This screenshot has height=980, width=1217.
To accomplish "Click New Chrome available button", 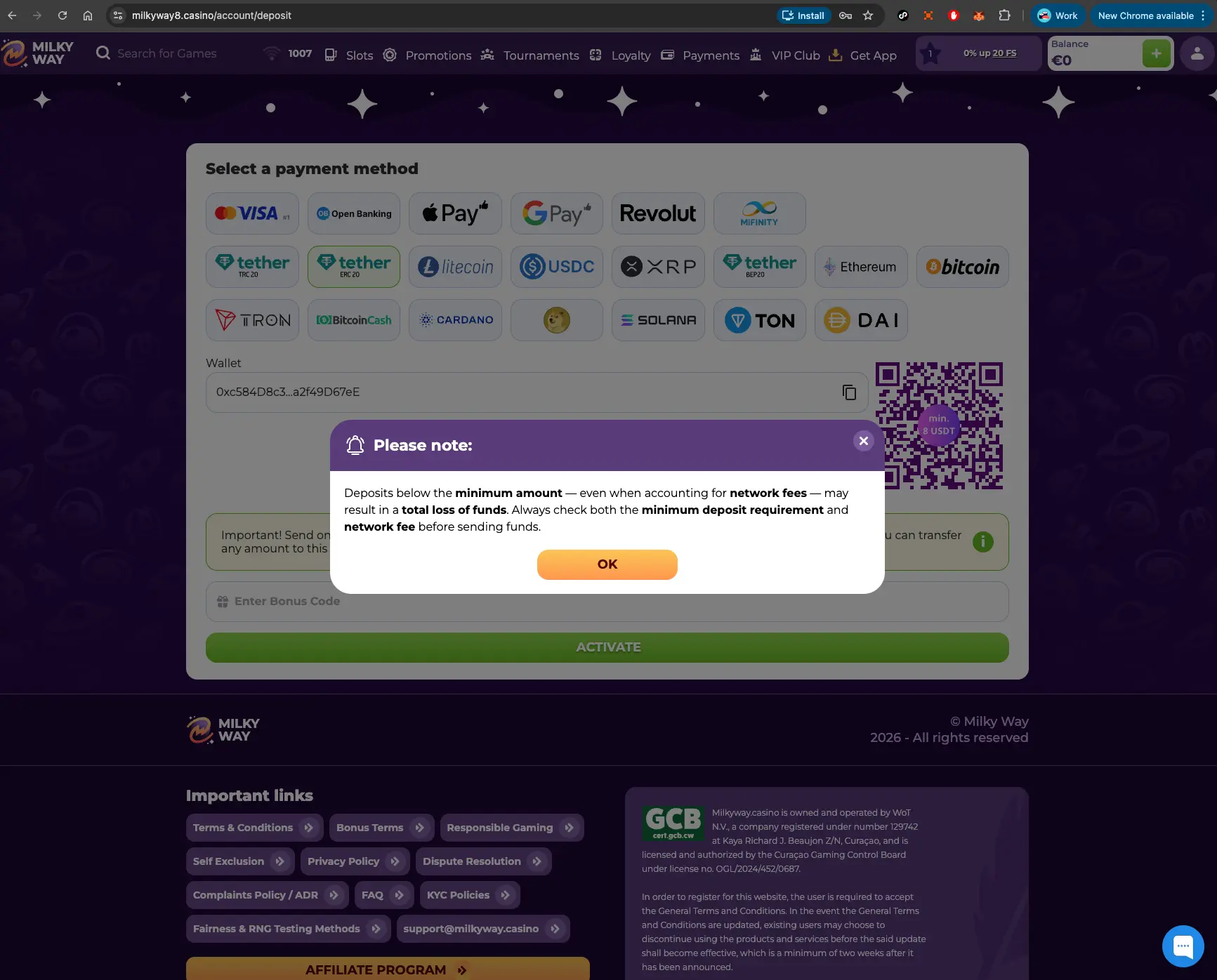I will point(1152,15).
